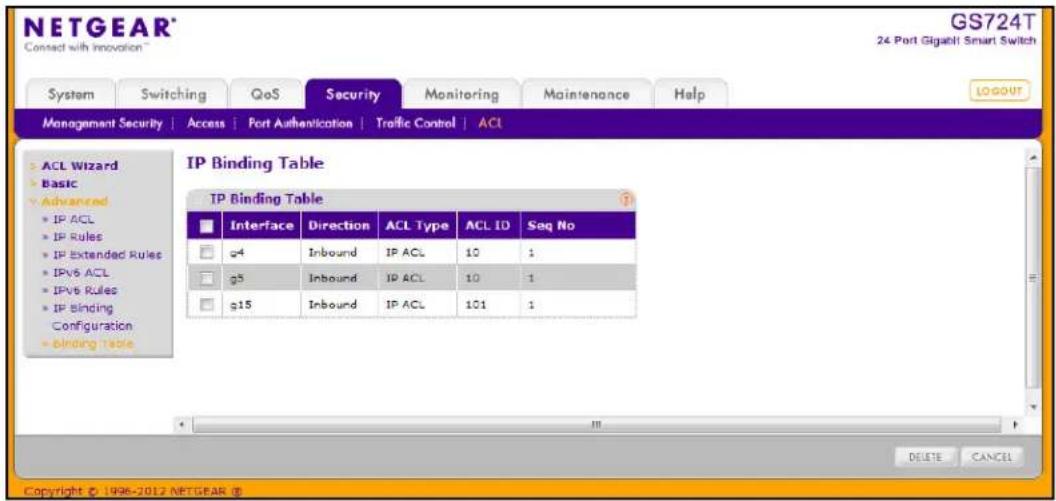Click the CANCEL button
The image size is (1056, 501).
[991, 457]
